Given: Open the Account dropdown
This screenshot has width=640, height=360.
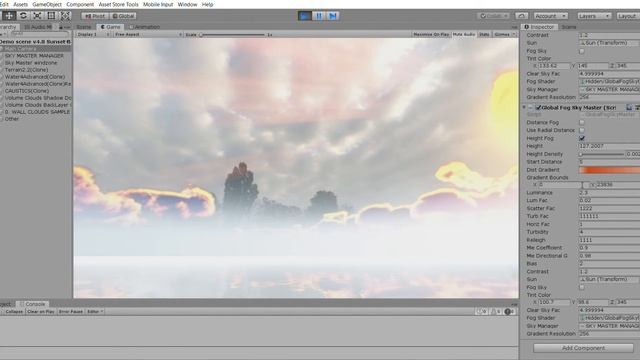Looking at the screenshot, I should coord(551,16).
